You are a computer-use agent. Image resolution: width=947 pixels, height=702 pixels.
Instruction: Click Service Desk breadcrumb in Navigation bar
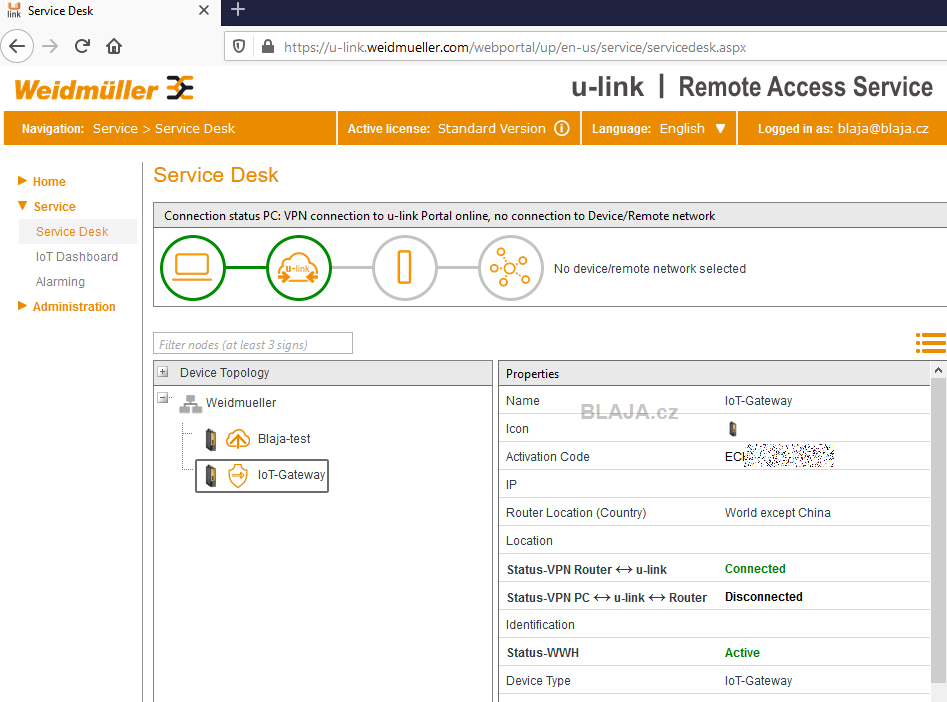(x=194, y=129)
